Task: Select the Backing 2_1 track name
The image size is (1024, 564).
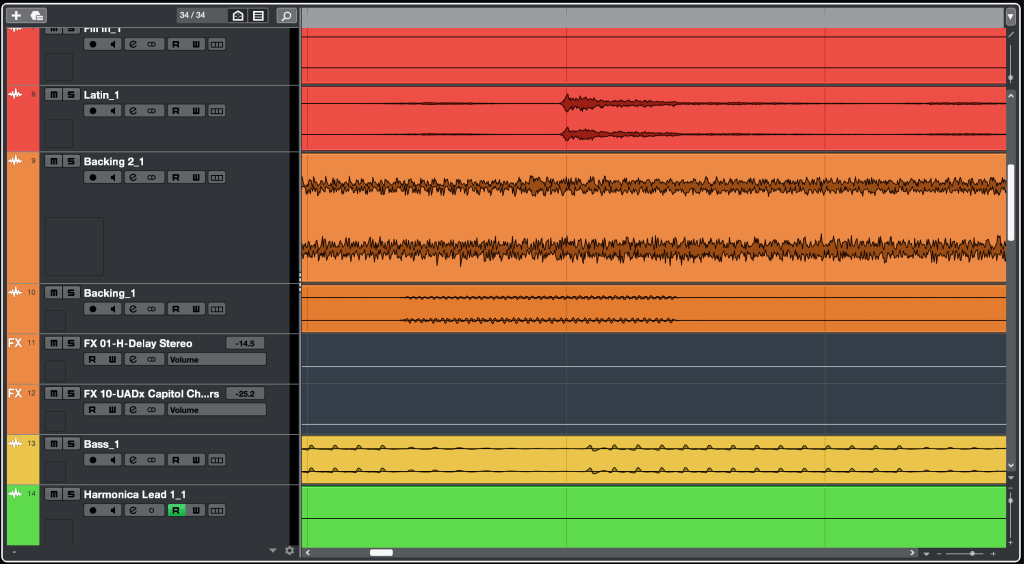Action: point(114,161)
